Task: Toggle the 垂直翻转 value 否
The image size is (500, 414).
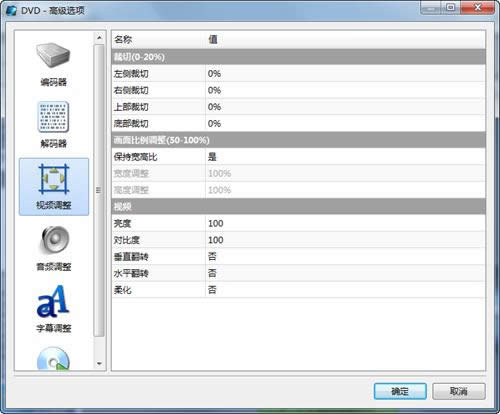Action: click(x=345, y=257)
